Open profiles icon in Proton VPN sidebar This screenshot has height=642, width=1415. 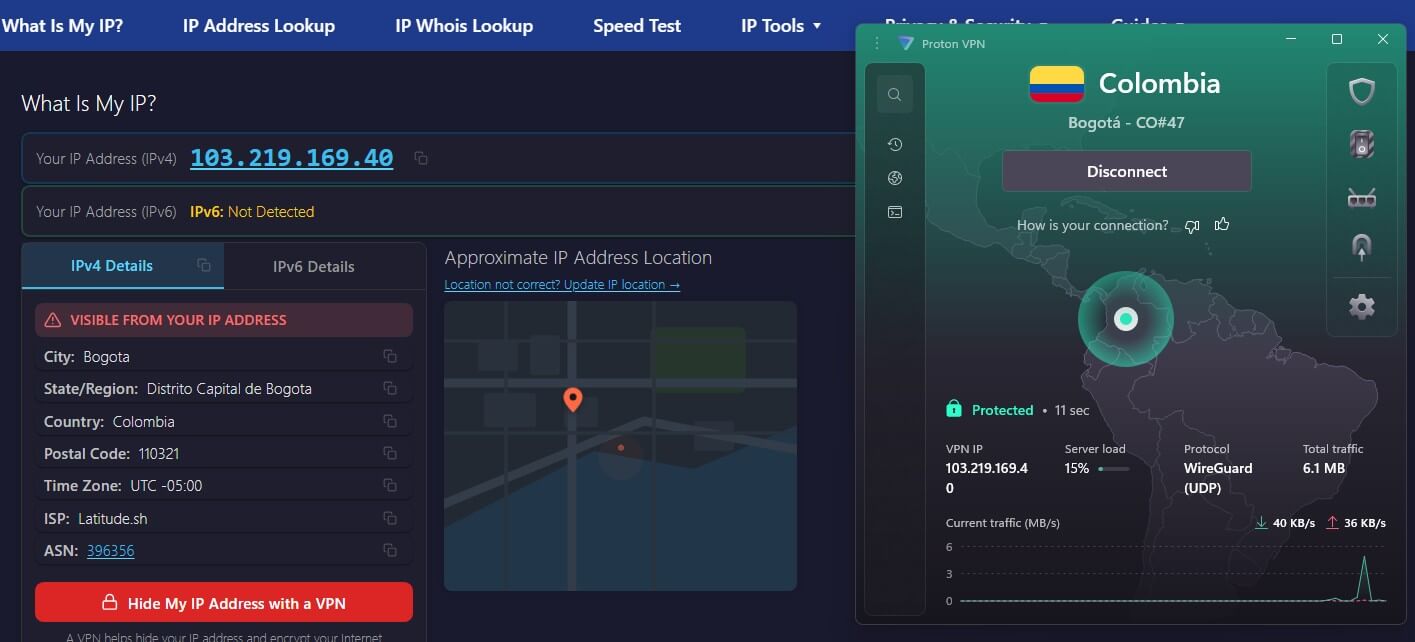[895, 212]
